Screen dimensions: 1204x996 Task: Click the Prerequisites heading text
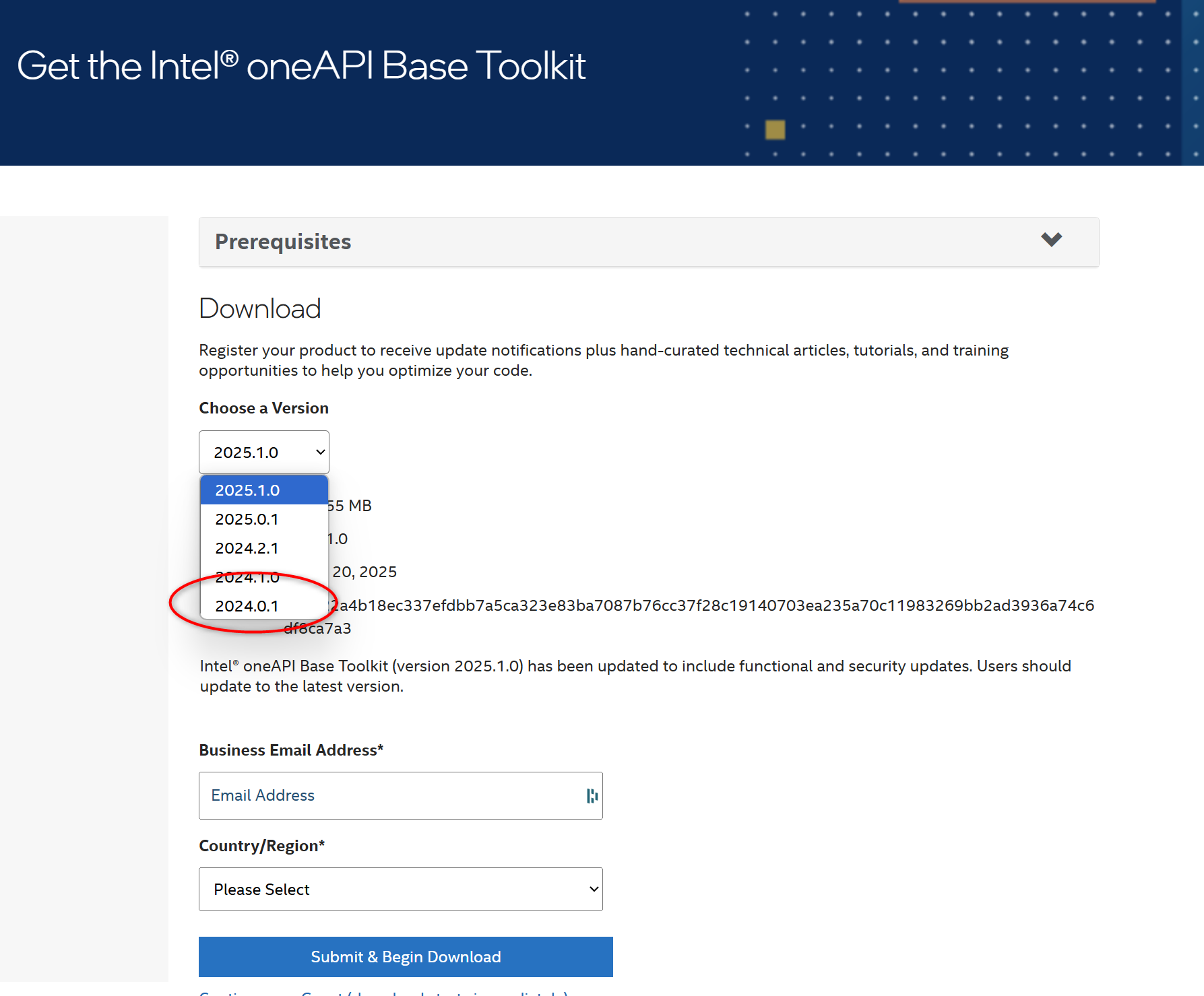(283, 242)
